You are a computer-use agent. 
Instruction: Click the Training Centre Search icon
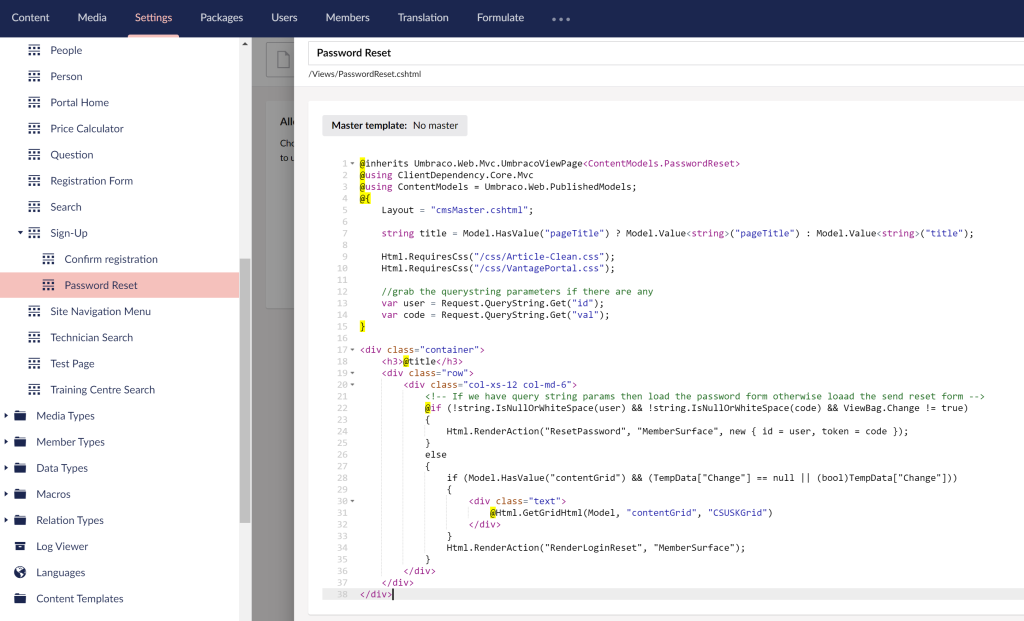click(x=35, y=390)
